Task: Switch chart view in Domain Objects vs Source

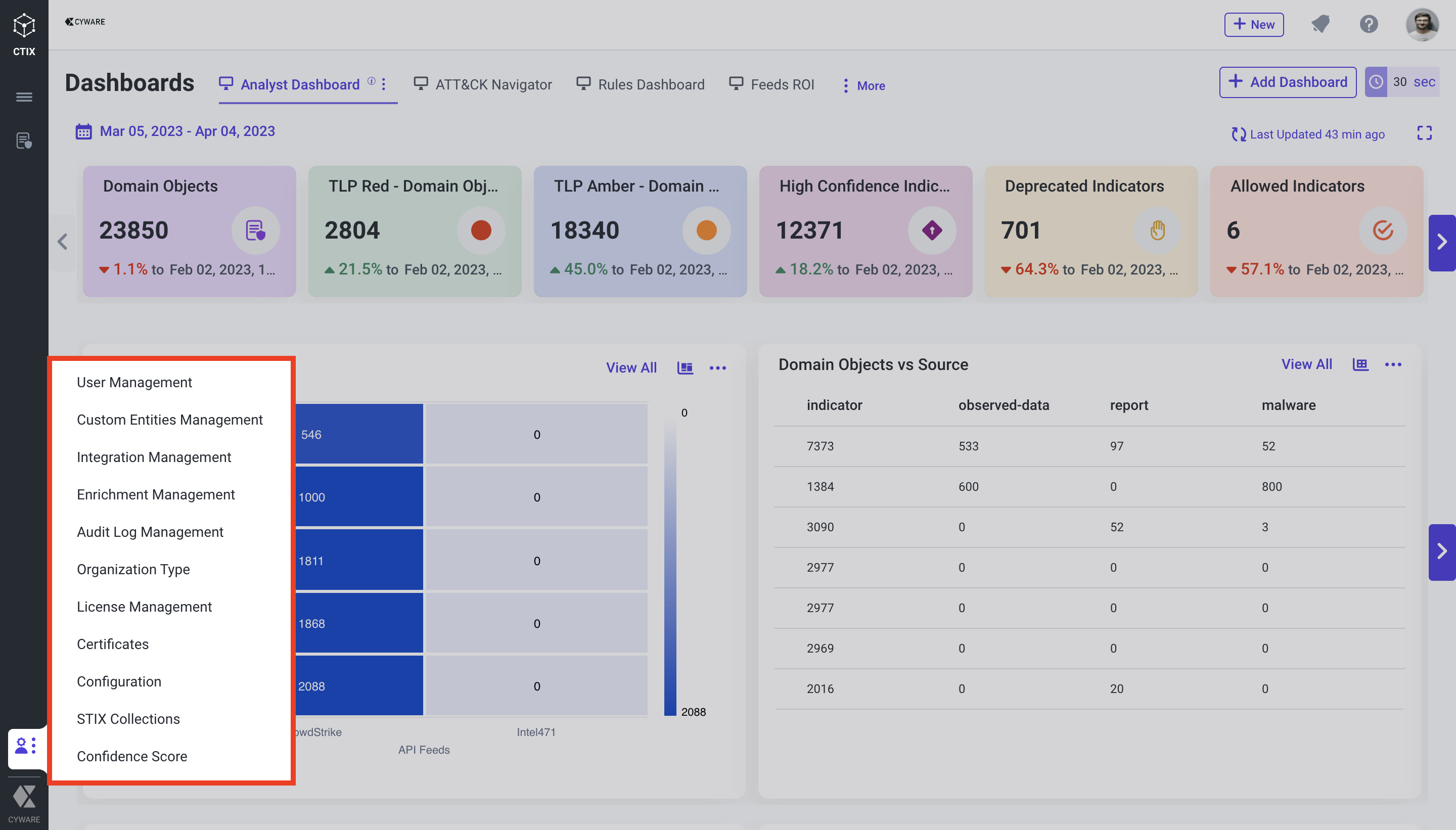Action: click(x=1360, y=364)
